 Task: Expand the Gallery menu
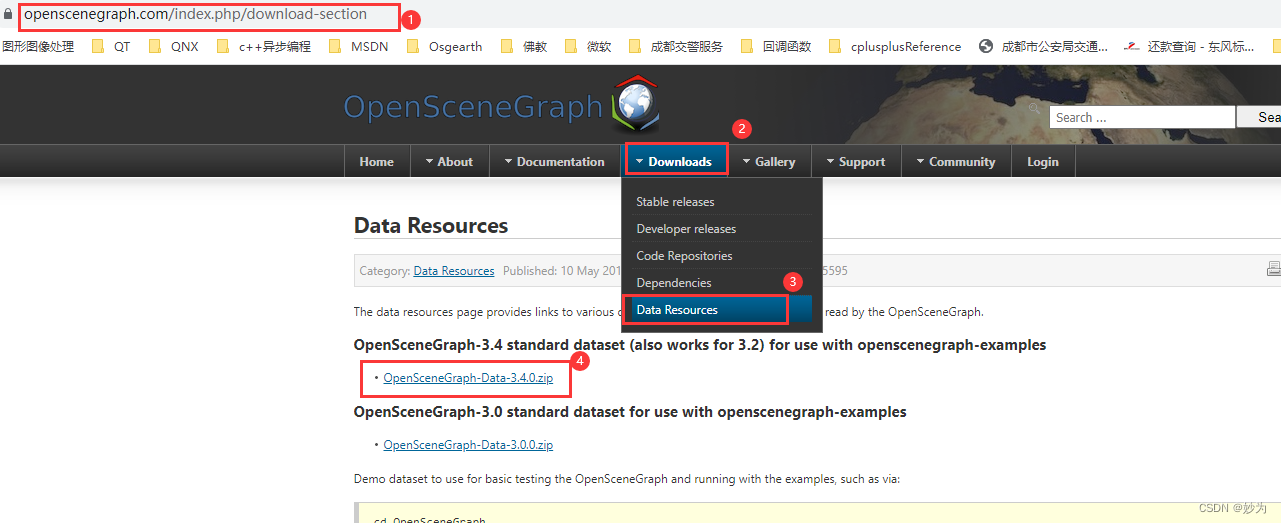pyautogui.click(x=769, y=161)
